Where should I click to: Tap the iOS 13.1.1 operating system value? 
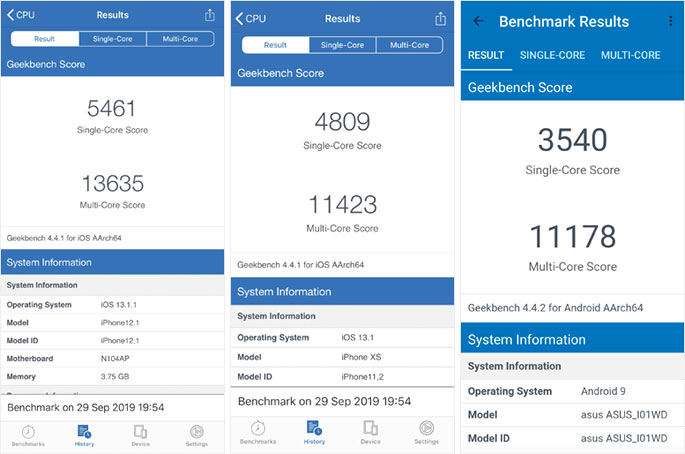(118, 305)
